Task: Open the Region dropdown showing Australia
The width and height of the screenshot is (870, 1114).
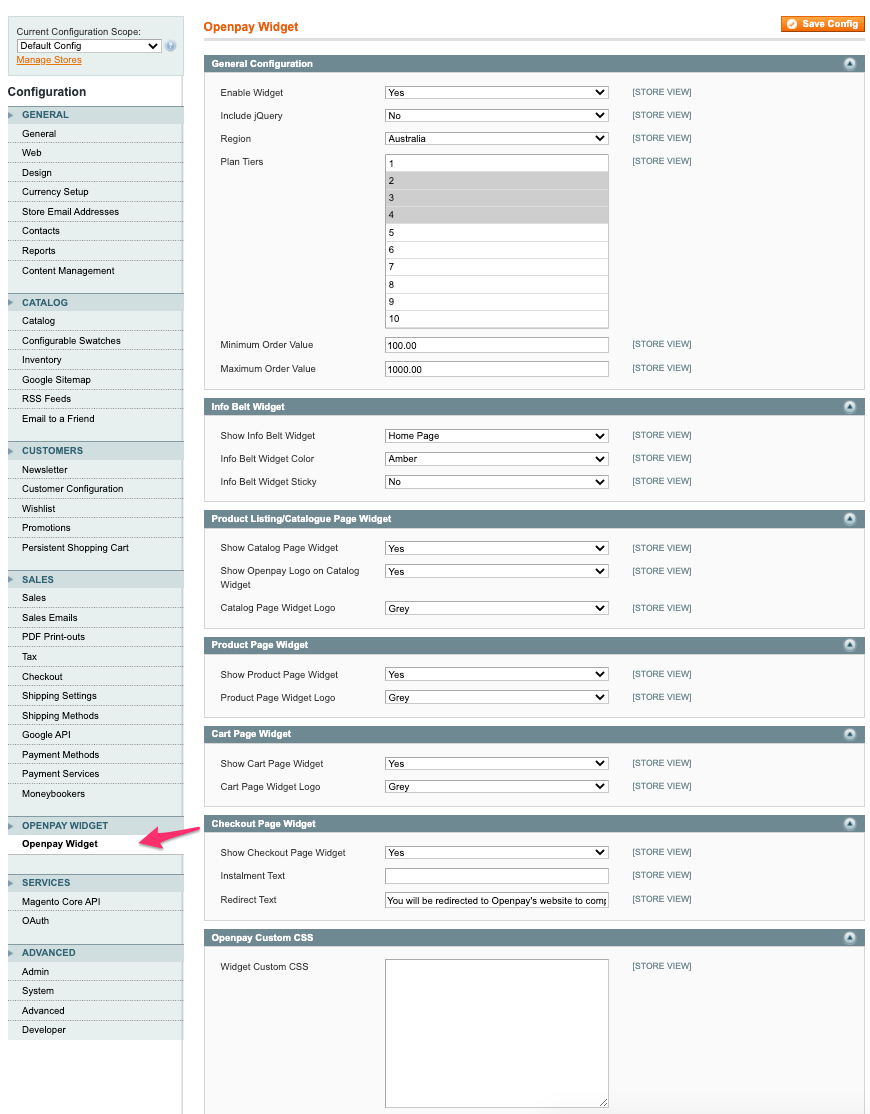Action: [496, 138]
